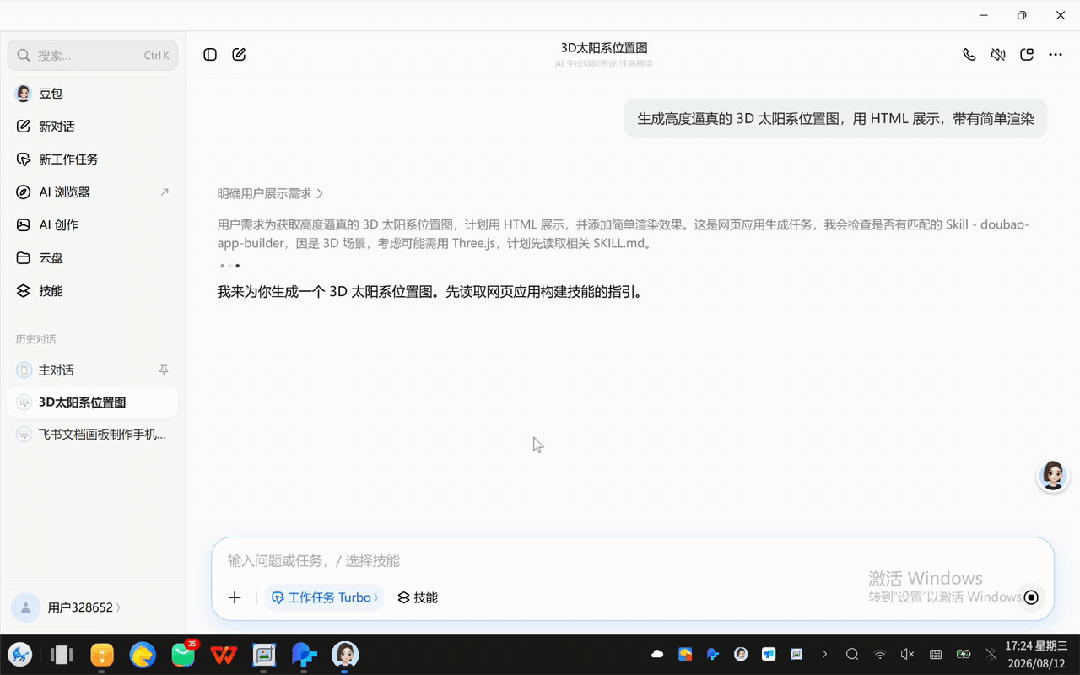Open the 工作任务 Turbo mode dropdown
The height and width of the screenshot is (675, 1080).
pyautogui.click(x=325, y=597)
